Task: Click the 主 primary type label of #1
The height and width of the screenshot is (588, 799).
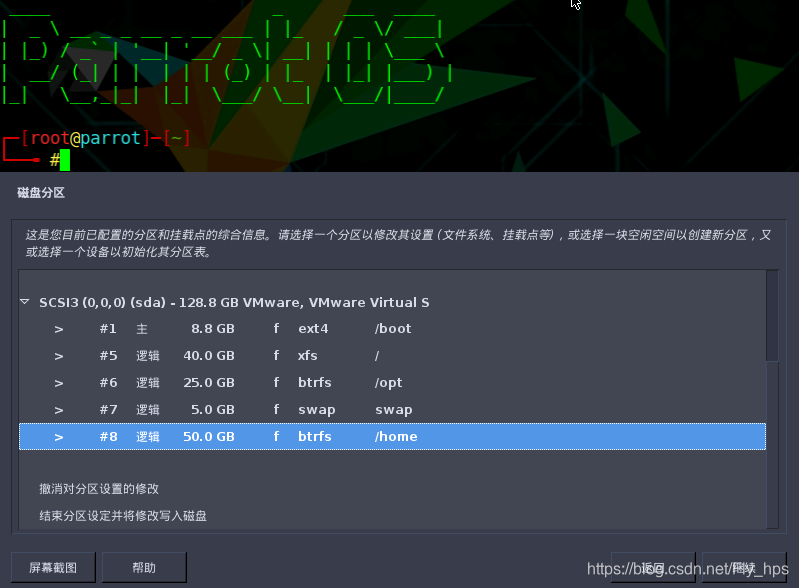Action: pos(142,329)
